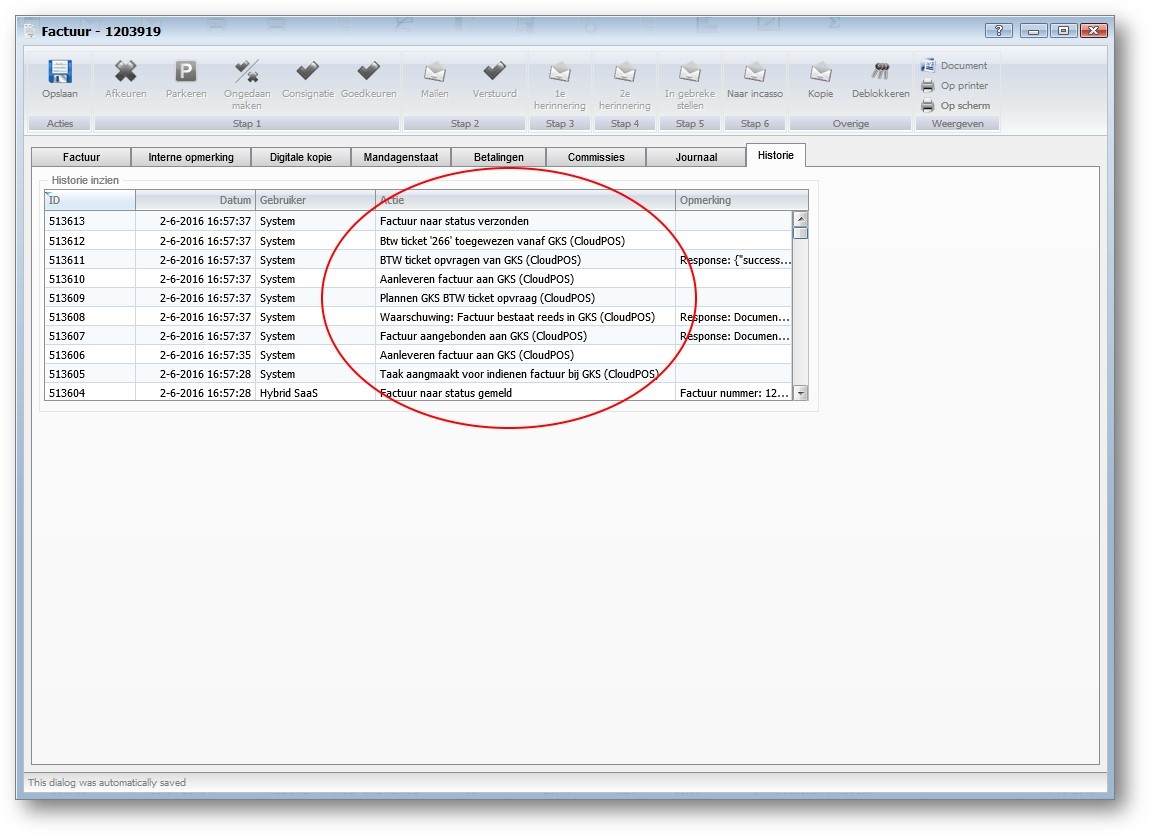Click the Kopie icon
1151x836 pixels.
coord(820,73)
